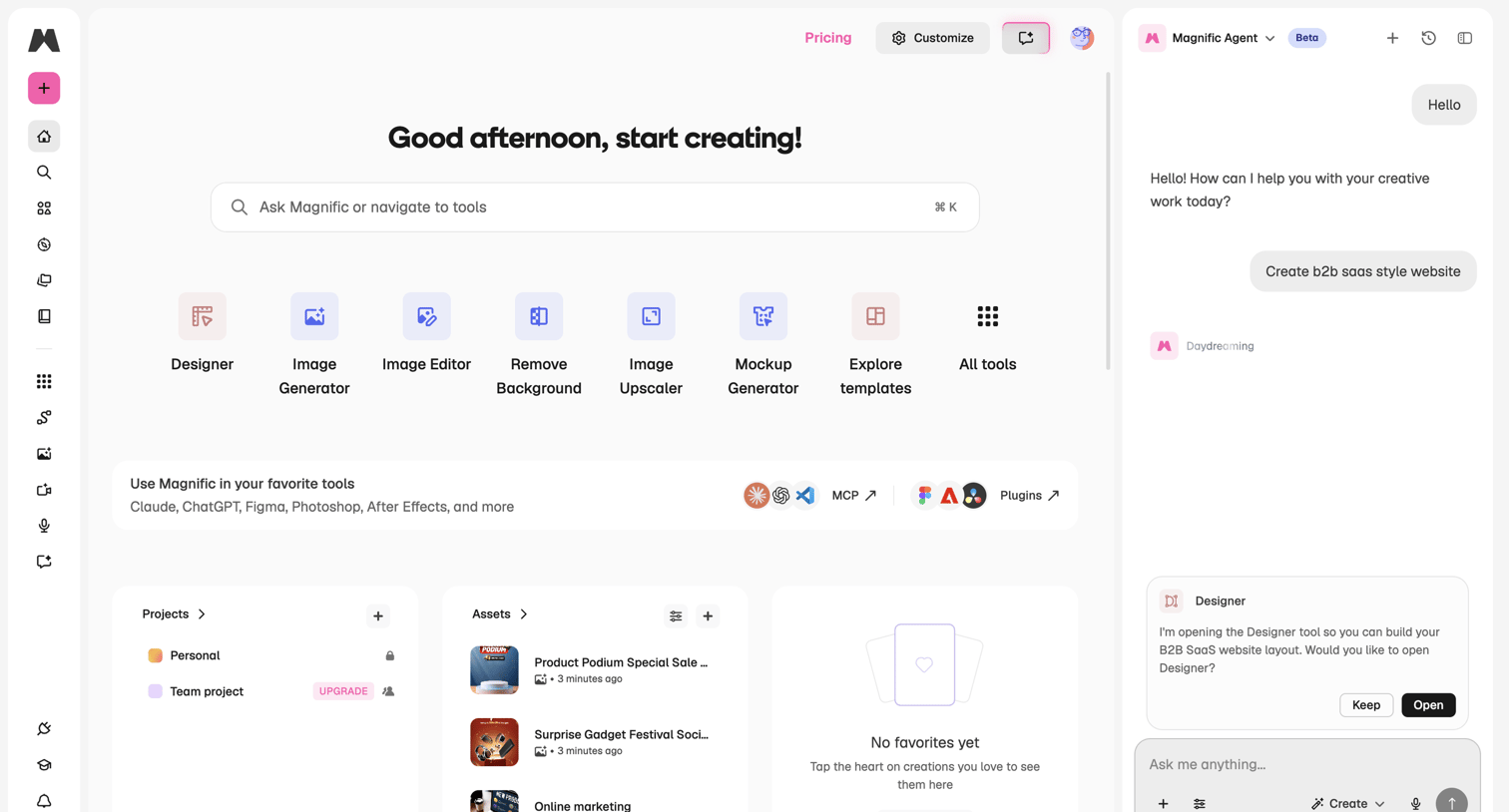Click the Customize button

point(932,38)
